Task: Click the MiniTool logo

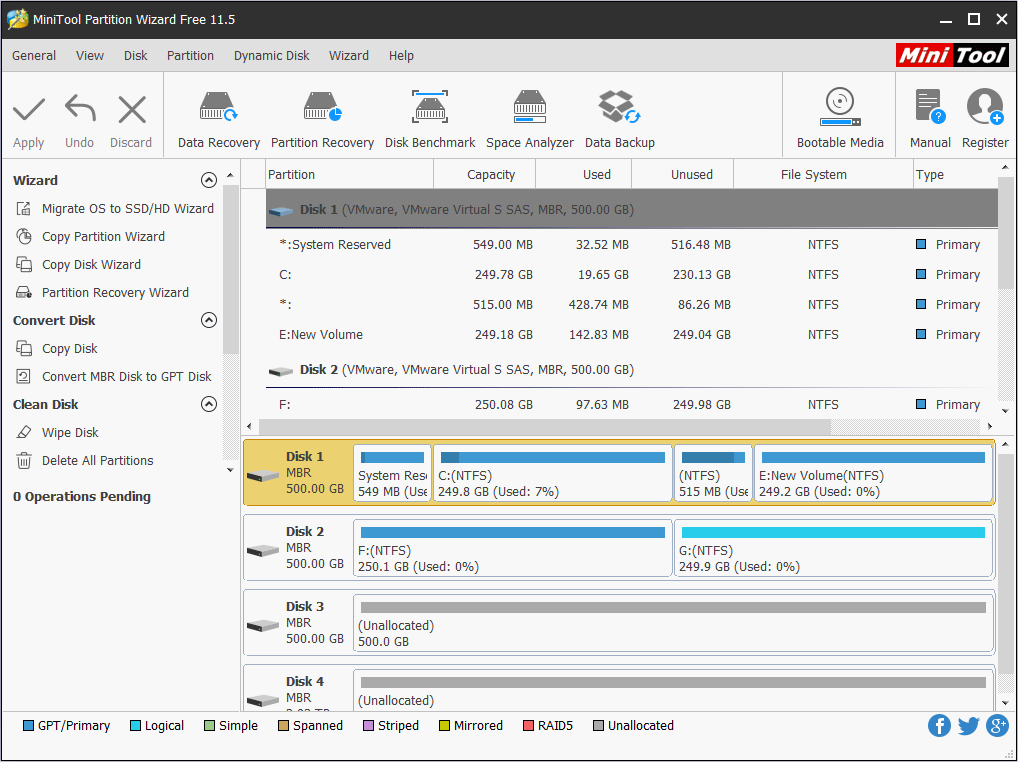Action: click(x=952, y=55)
